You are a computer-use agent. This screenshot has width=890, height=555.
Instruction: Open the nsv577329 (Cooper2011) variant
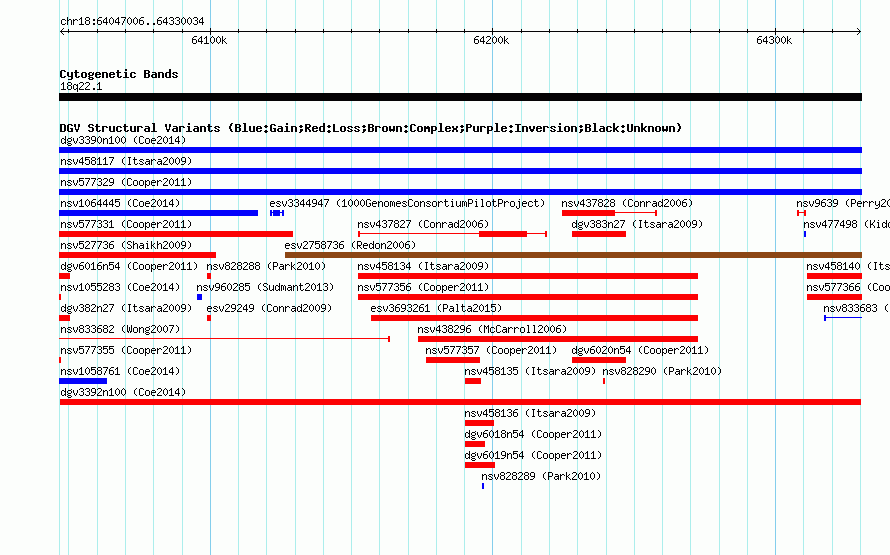pyautogui.click(x=460, y=192)
